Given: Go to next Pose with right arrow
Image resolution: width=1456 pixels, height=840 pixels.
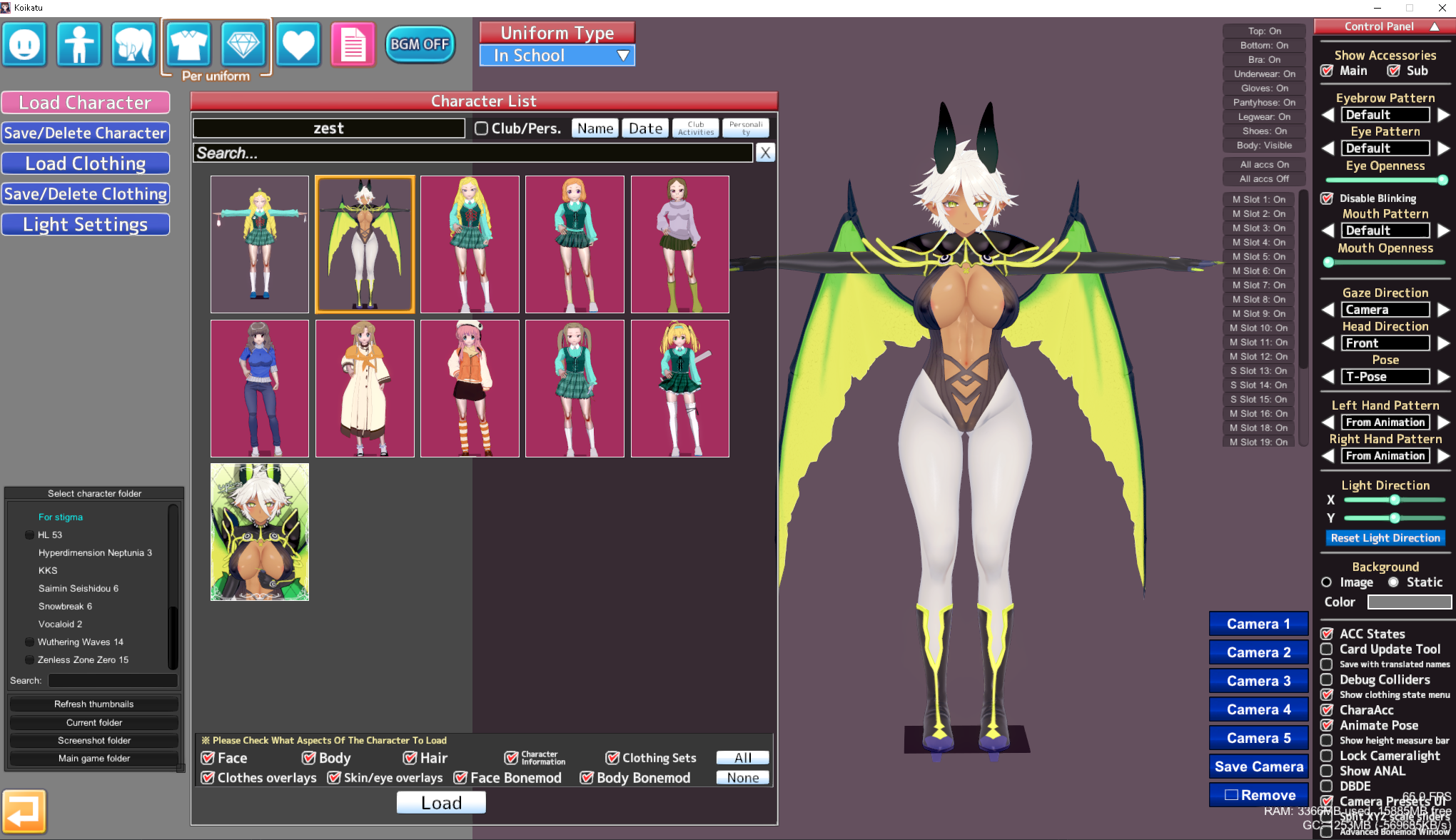Looking at the screenshot, I should tap(1443, 377).
